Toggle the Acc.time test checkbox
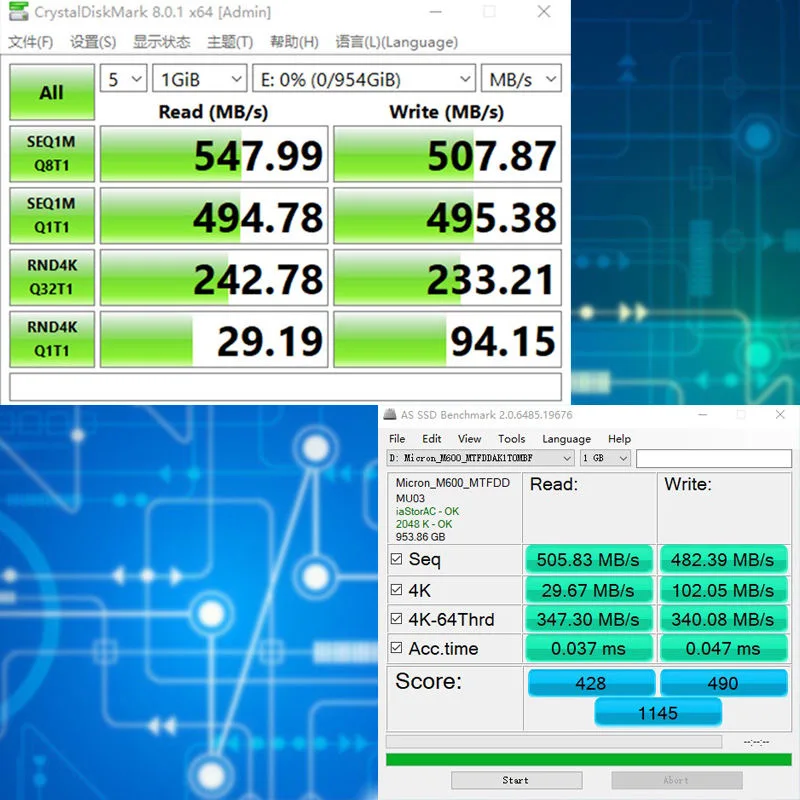Viewport: 800px width, 800px height. click(396, 648)
